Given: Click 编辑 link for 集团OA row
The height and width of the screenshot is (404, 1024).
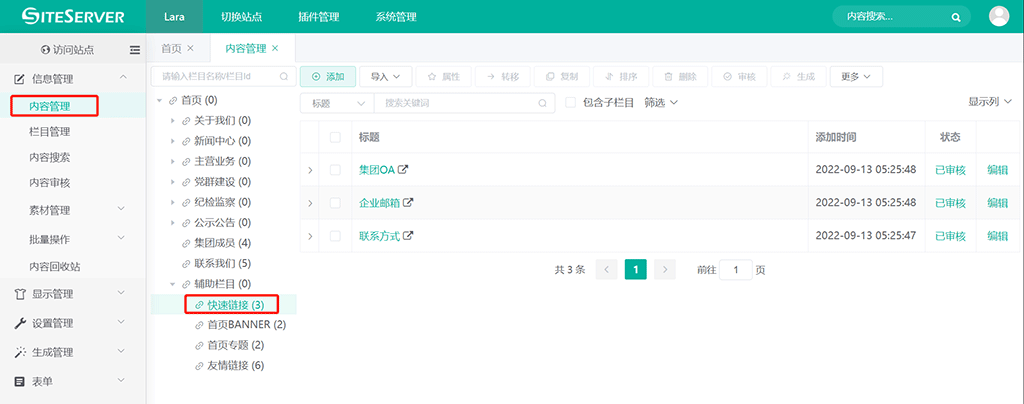Looking at the screenshot, I should click(997, 170).
